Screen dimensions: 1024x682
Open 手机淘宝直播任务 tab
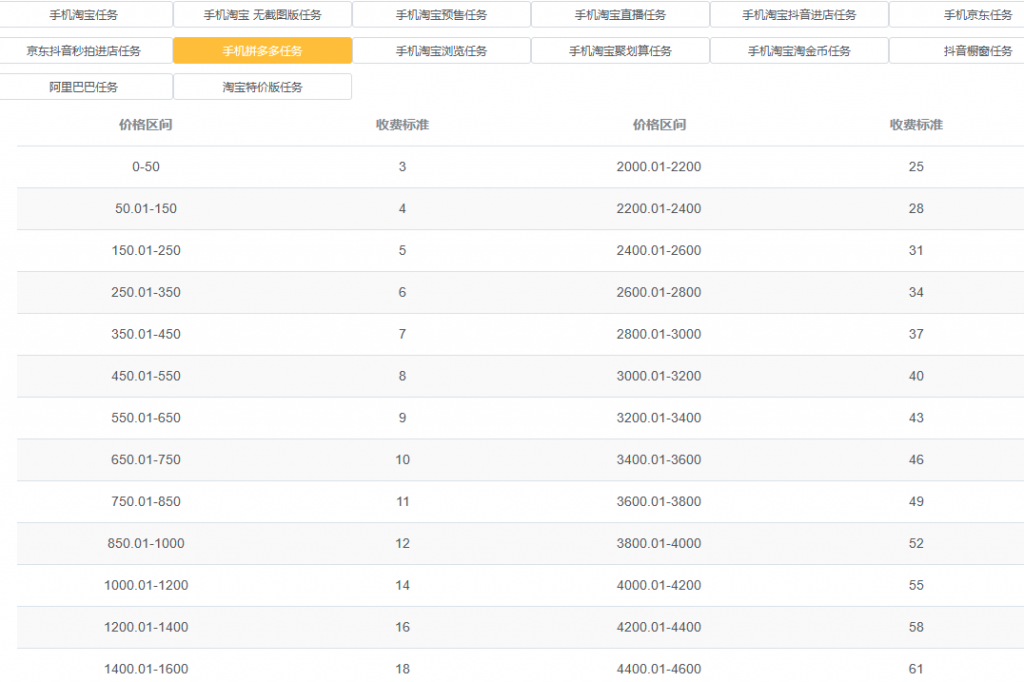620,14
